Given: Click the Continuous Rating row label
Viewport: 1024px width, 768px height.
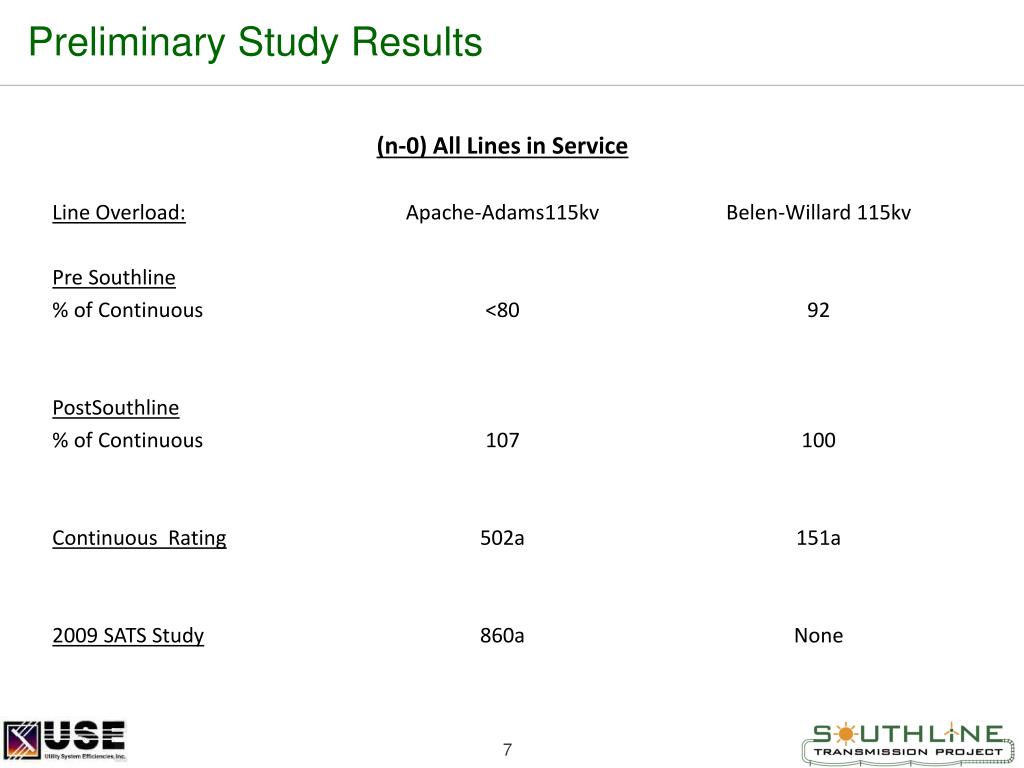Looking at the screenshot, I should click(139, 538).
